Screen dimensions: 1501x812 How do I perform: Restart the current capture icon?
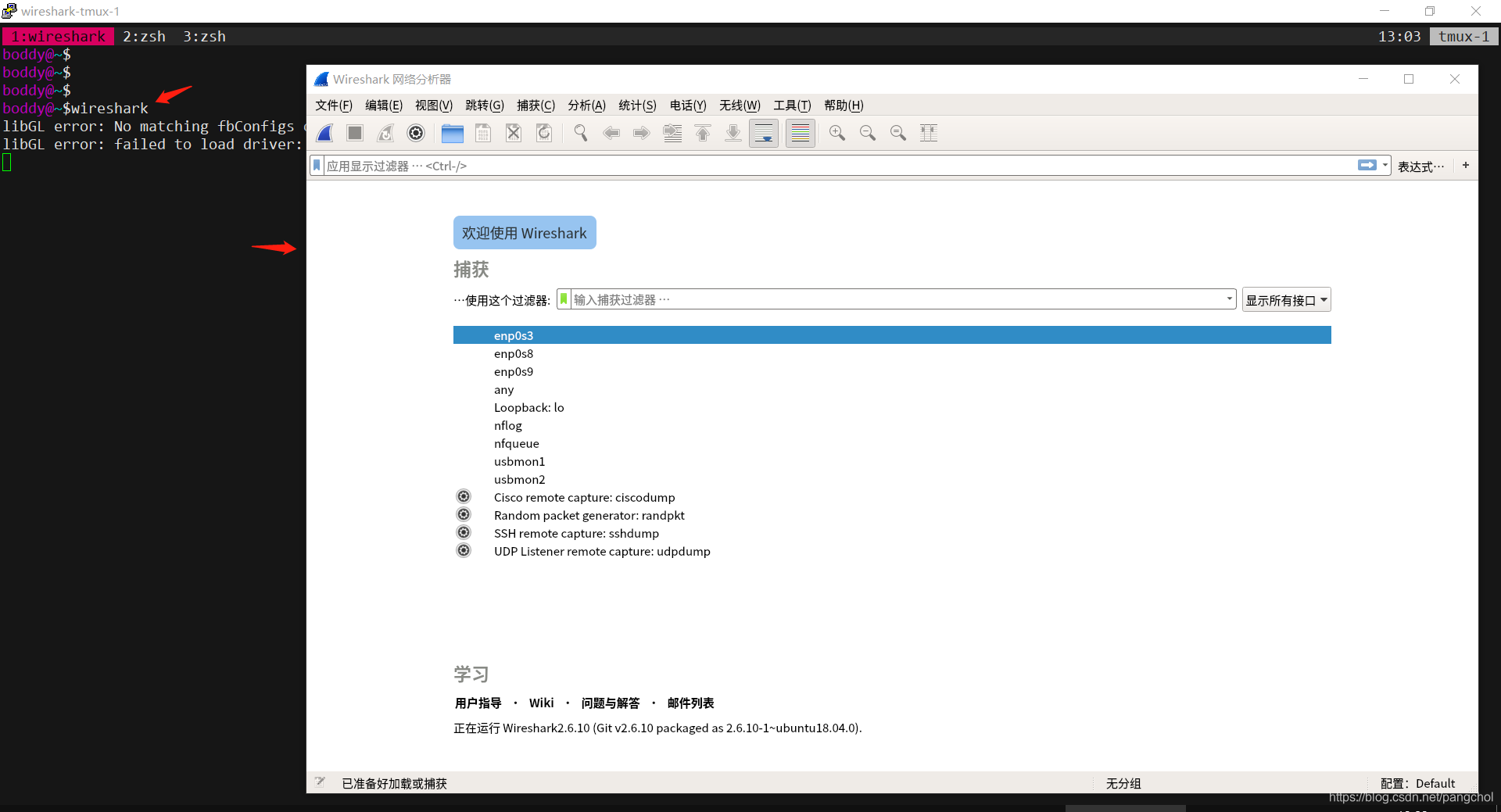coord(385,133)
